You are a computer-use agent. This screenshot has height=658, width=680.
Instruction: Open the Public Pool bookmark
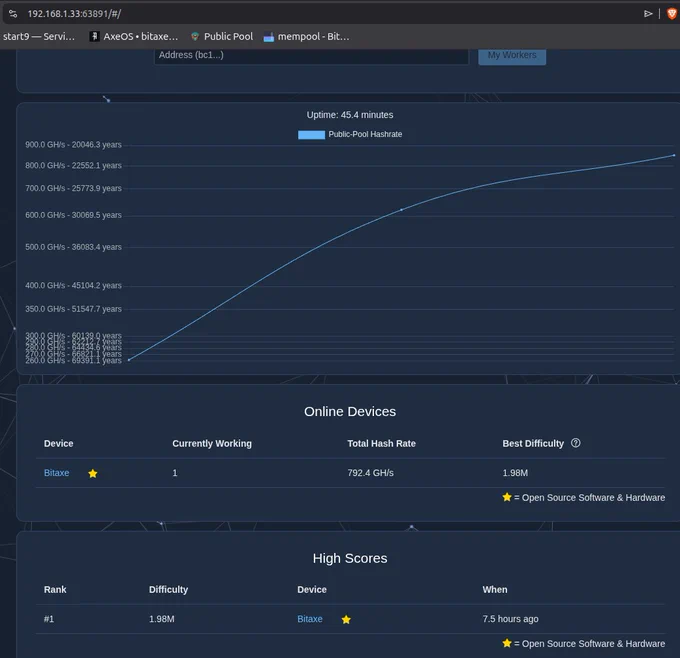click(222, 36)
